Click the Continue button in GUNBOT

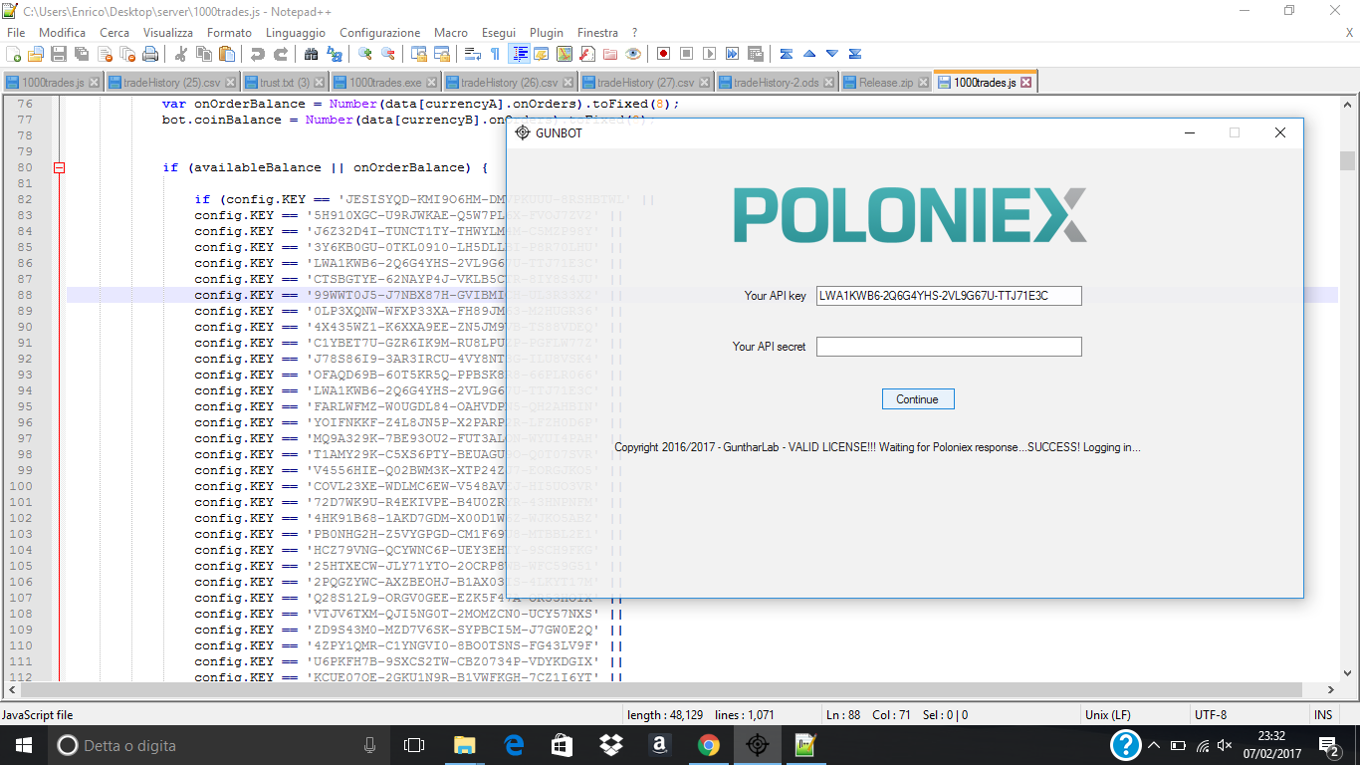coord(917,399)
